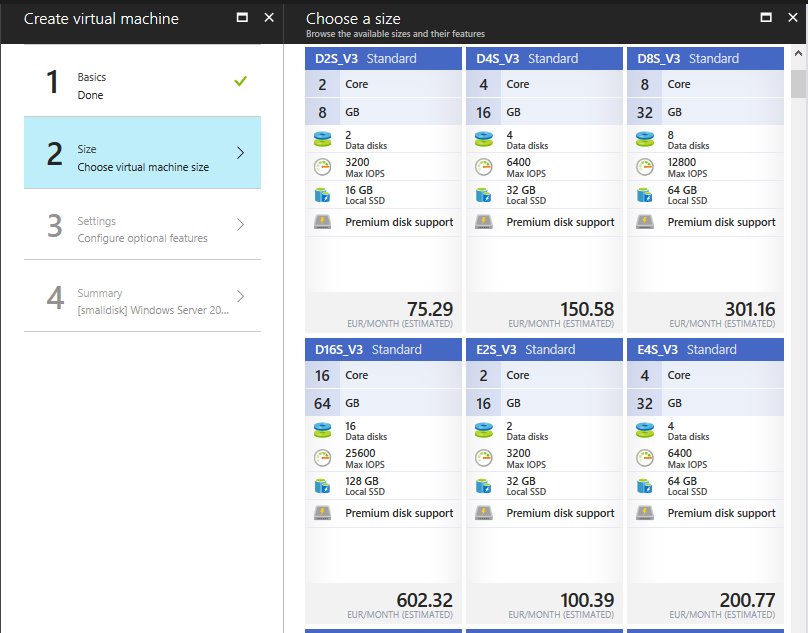Click the Data disks icon on E4S_V3 card
This screenshot has width=808, height=633.
(x=645, y=430)
